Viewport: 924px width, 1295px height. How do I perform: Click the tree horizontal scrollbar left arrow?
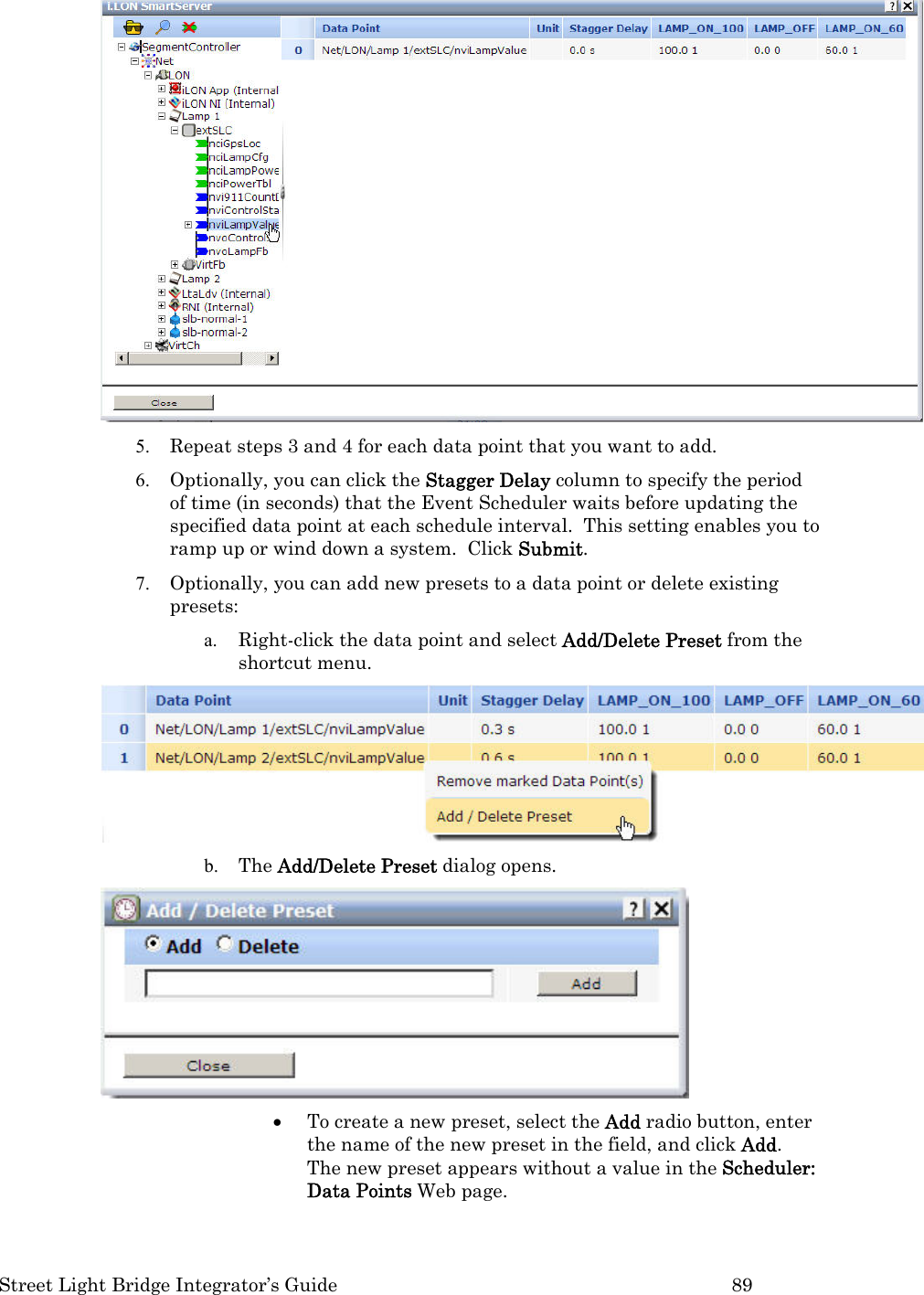pyautogui.click(x=122, y=359)
